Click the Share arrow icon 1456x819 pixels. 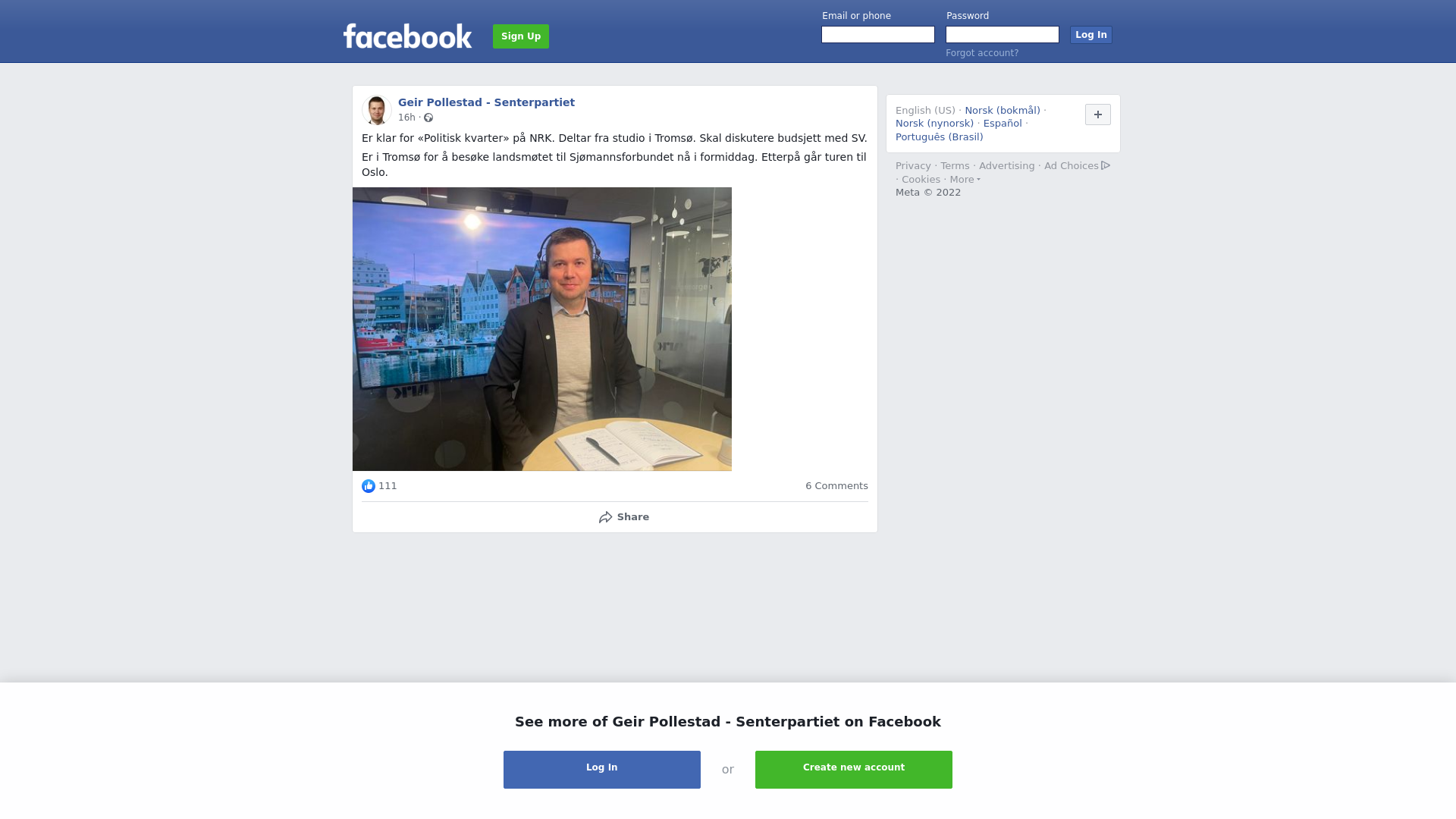click(x=605, y=517)
